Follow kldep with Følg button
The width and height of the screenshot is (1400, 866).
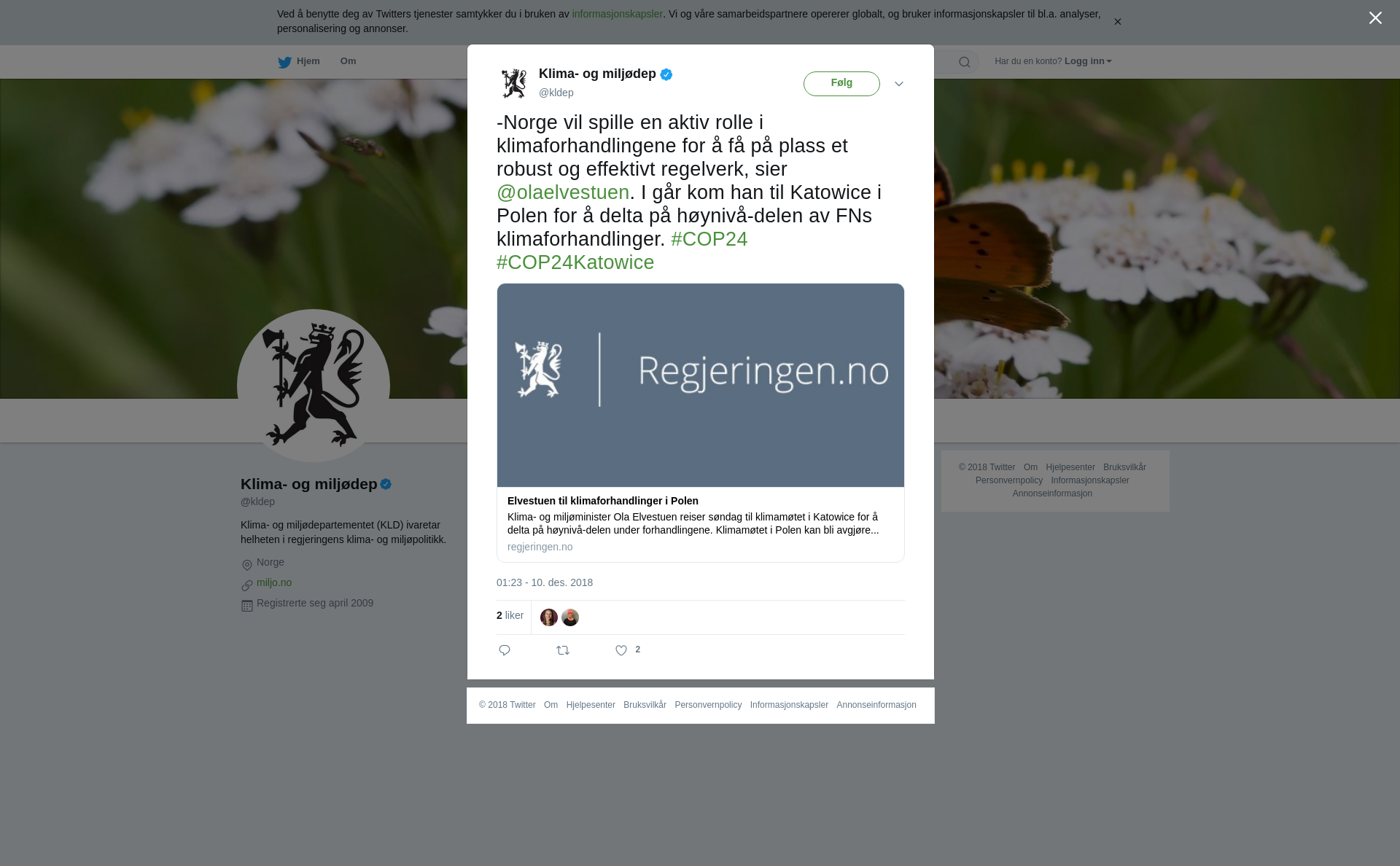(x=841, y=84)
